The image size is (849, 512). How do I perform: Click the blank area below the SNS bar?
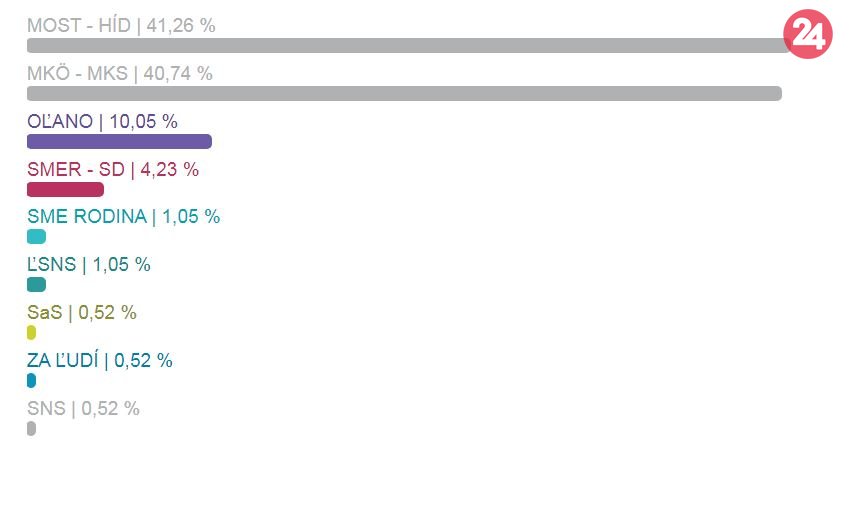(x=400, y=475)
